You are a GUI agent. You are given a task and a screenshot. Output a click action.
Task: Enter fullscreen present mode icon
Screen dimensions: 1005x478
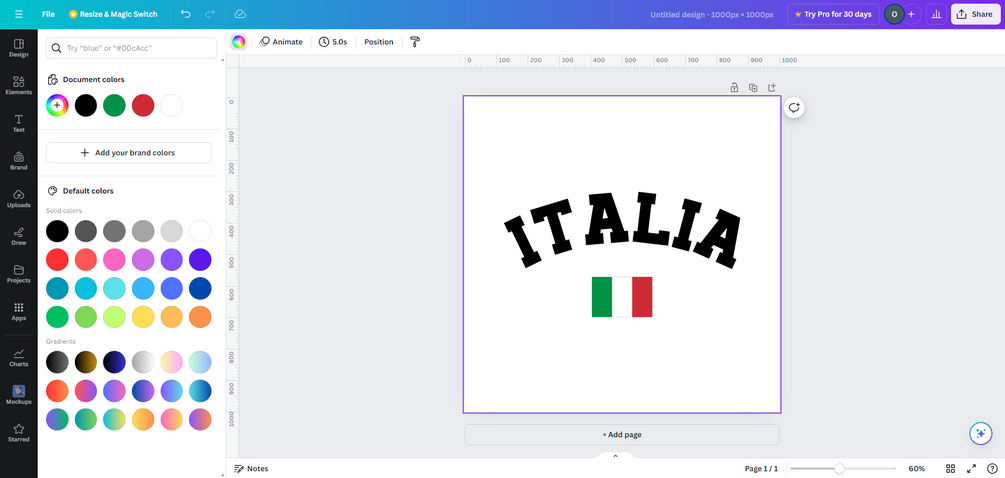pos(971,468)
